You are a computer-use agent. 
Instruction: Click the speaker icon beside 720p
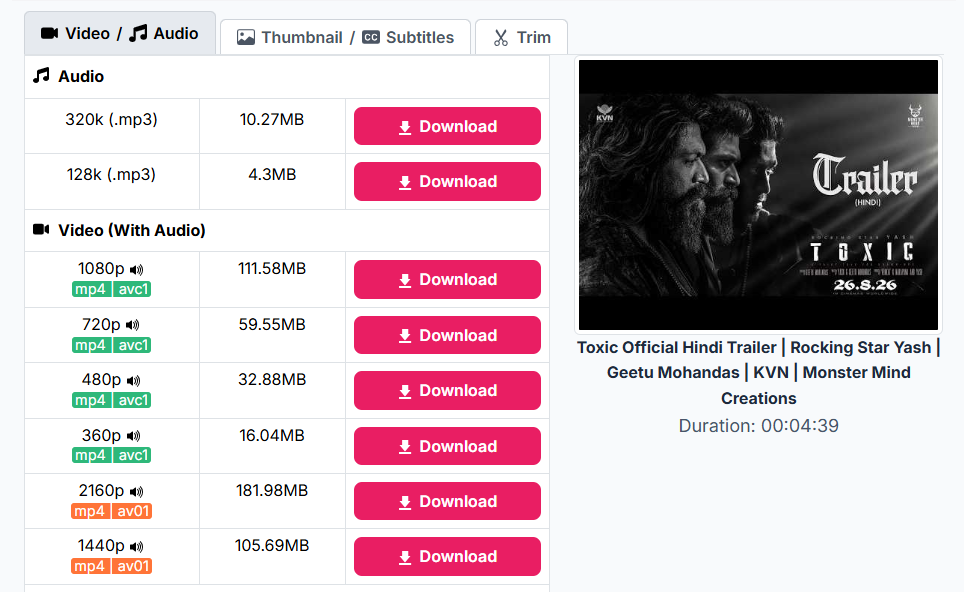[x=133, y=325]
